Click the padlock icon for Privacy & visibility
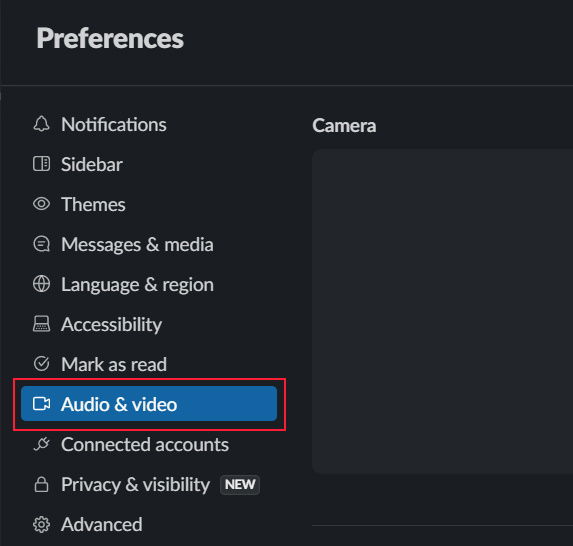This screenshot has width=573, height=546. click(41, 484)
